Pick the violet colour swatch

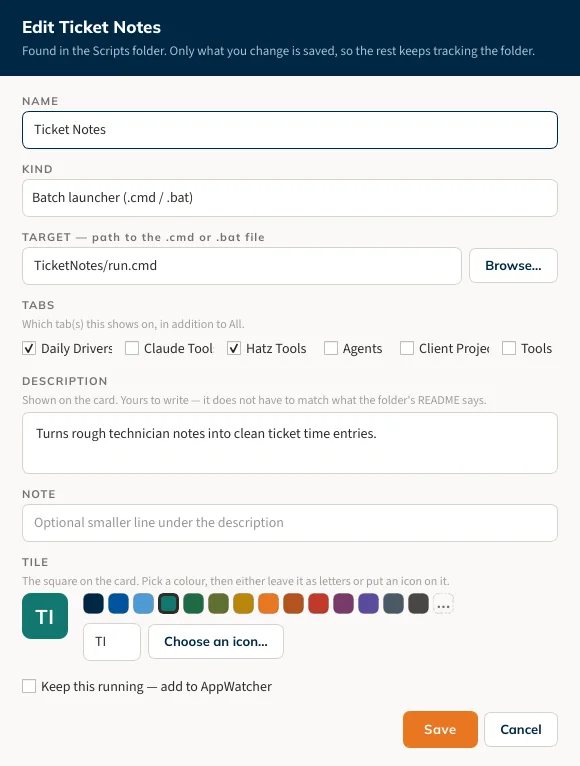tap(368, 604)
